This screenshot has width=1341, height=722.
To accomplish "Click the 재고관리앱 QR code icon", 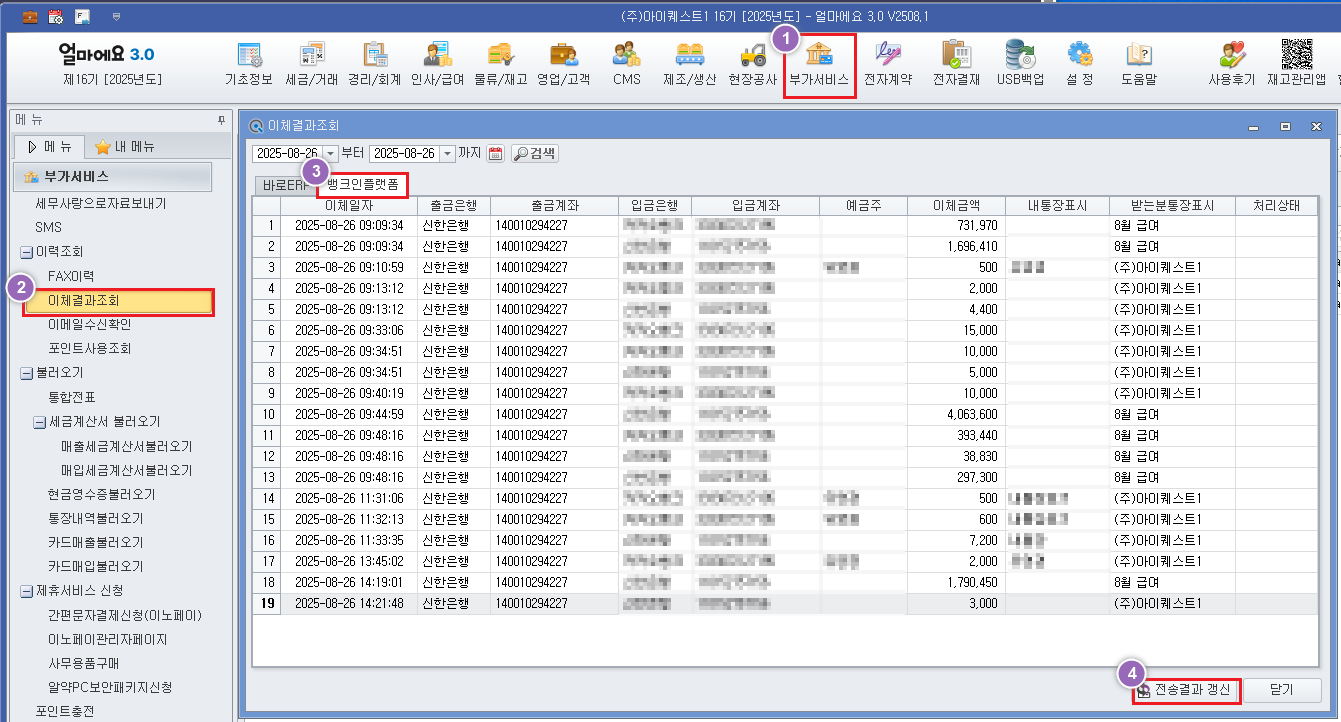I will 1296,62.
